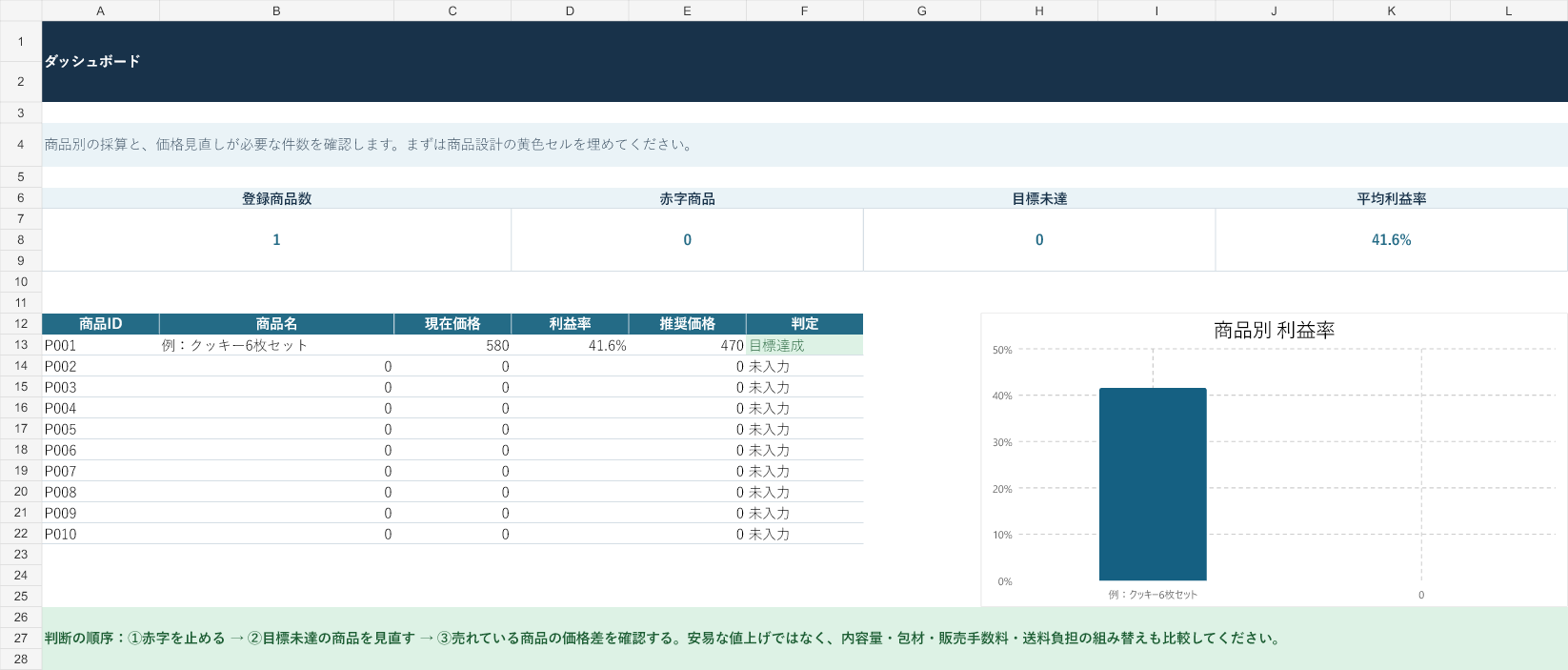Select cell P007
Viewport: 1568px width, 670px height.
[101, 471]
